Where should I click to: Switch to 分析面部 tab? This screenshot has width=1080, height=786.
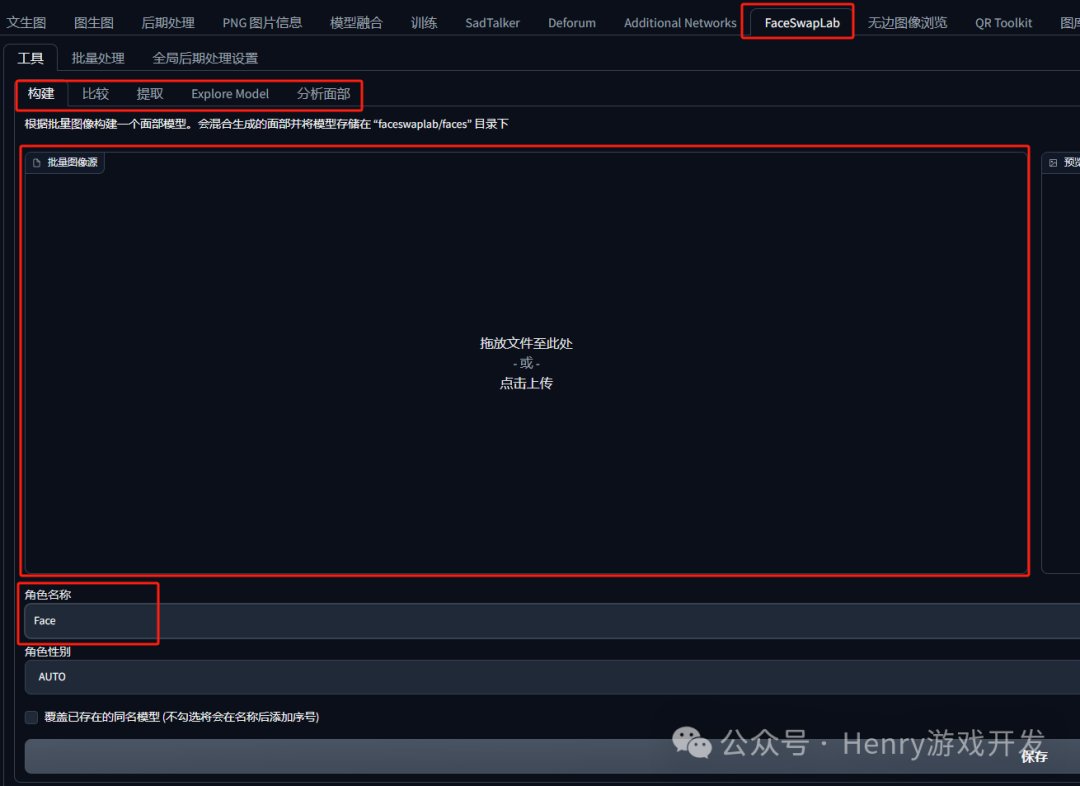323,94
